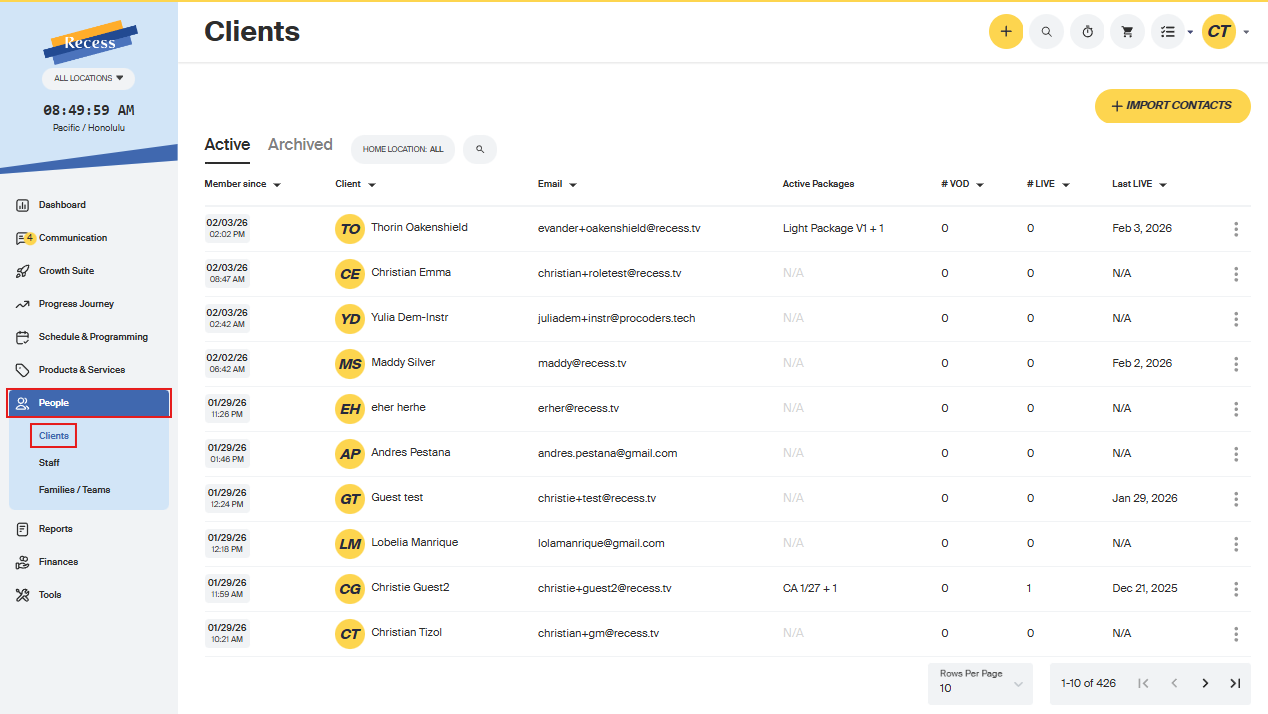Select the Families / Teams submenu item

pyautogui.click(x=74, y=490)
